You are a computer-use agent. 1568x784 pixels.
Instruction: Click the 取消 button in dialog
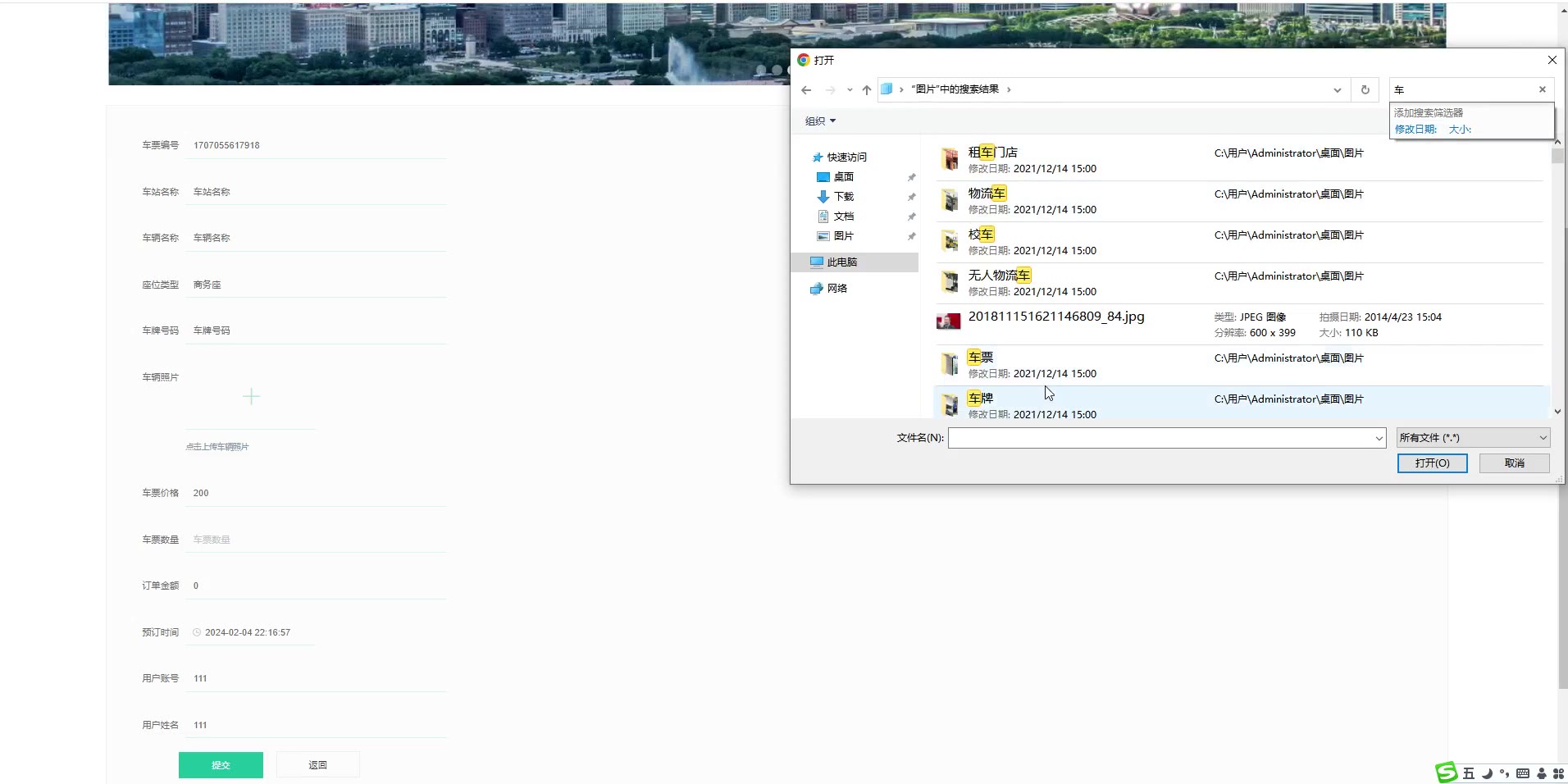click(x=1514, y=463)
